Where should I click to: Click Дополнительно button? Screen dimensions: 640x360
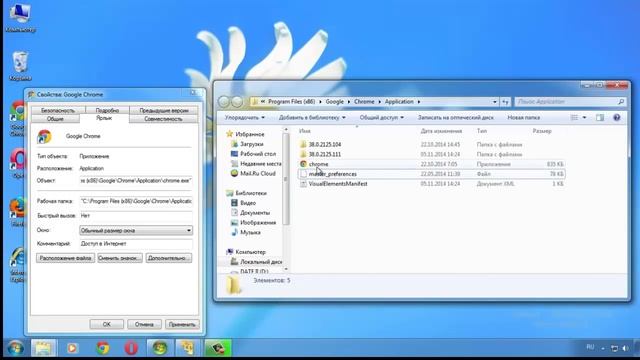point(169,258)
